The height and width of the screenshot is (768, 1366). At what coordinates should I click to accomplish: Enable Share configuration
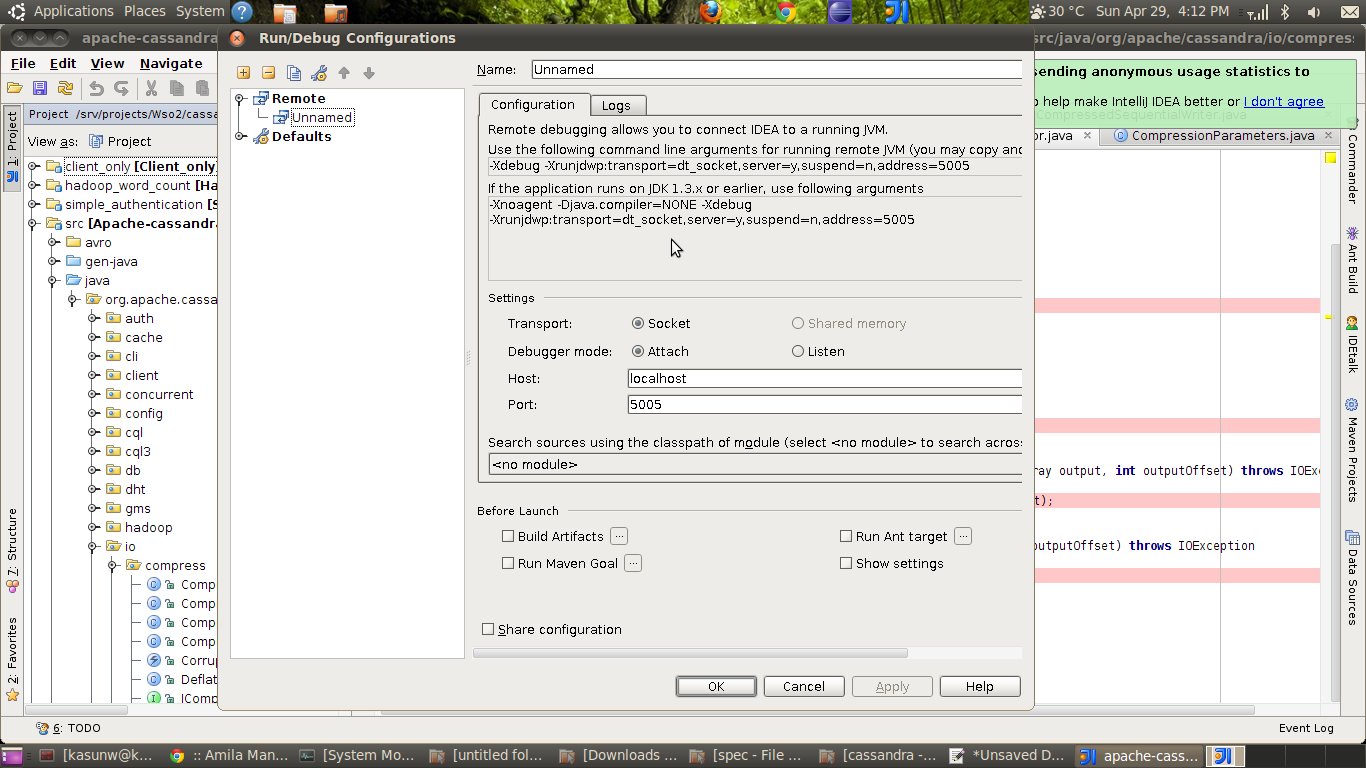tap(488, 629)
